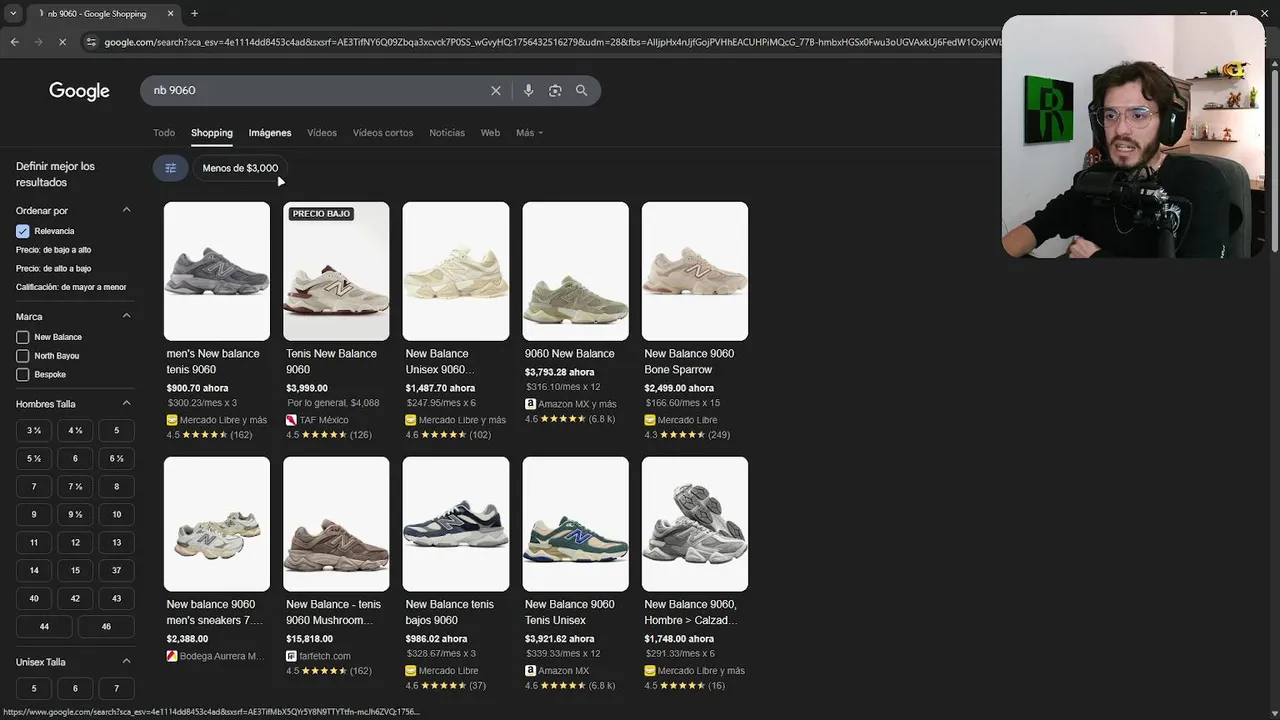Viewport: 1280px width, 720px height.
Task: Open men's New balance tenis 9060 listing
Action: pyautogui.click(x=213, y=361)
